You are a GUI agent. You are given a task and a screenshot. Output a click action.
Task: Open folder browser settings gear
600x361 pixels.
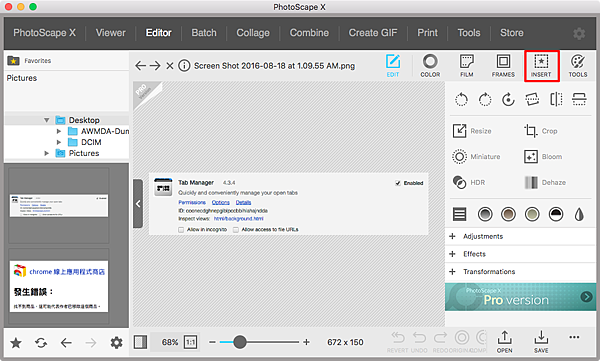(x=116, y=343)
